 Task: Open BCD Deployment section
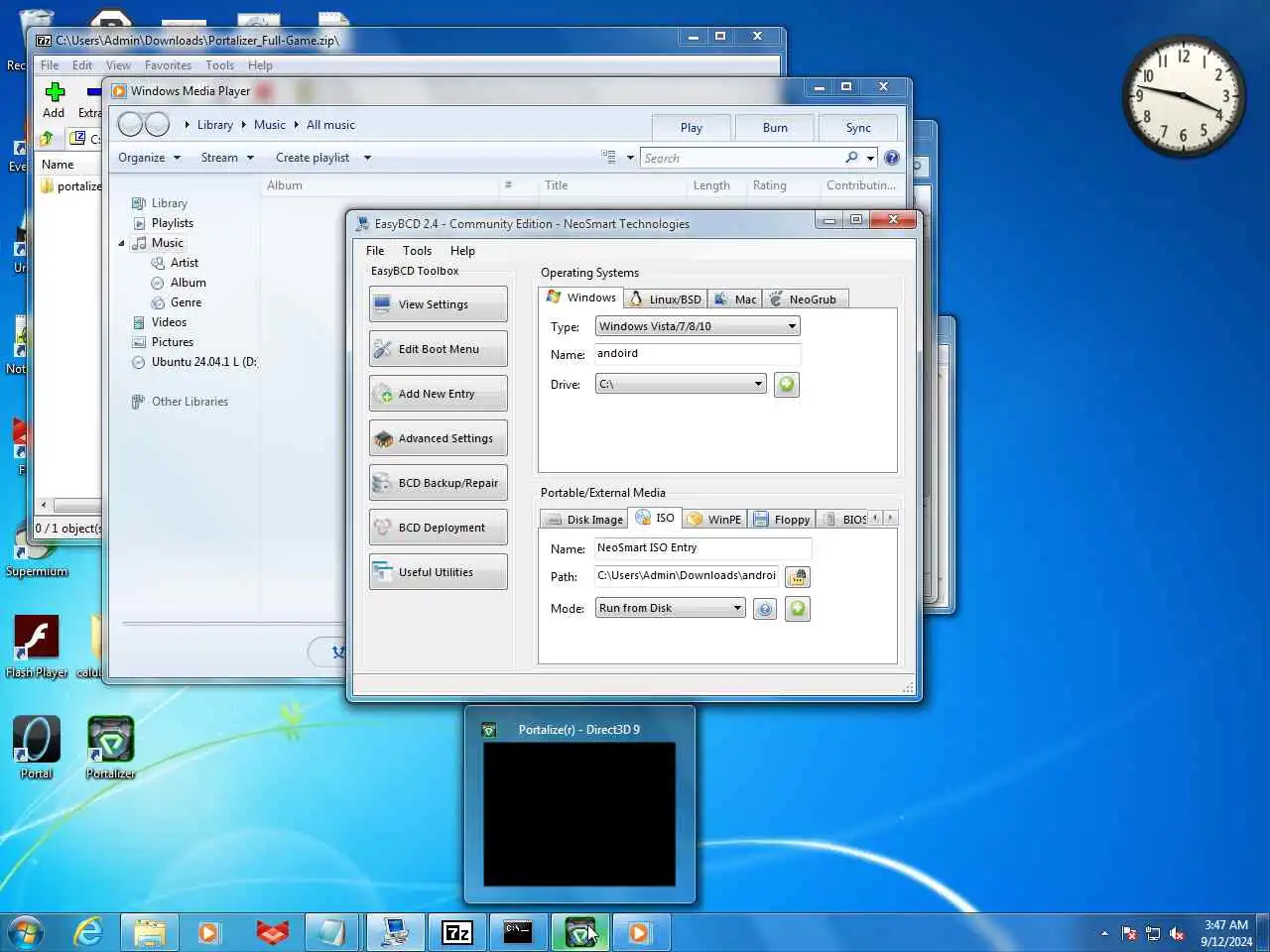tap(438, 528)
